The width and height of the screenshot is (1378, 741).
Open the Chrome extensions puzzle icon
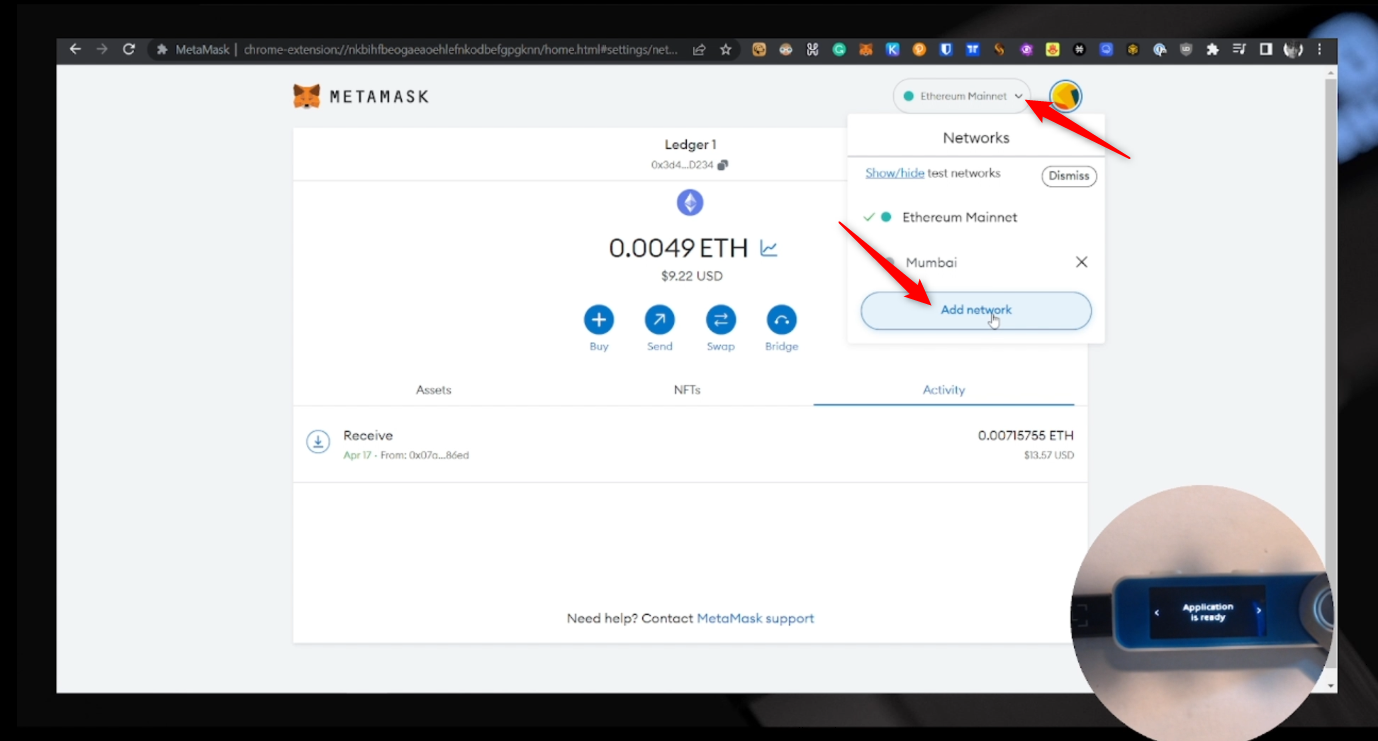(x=1212, y=49)
